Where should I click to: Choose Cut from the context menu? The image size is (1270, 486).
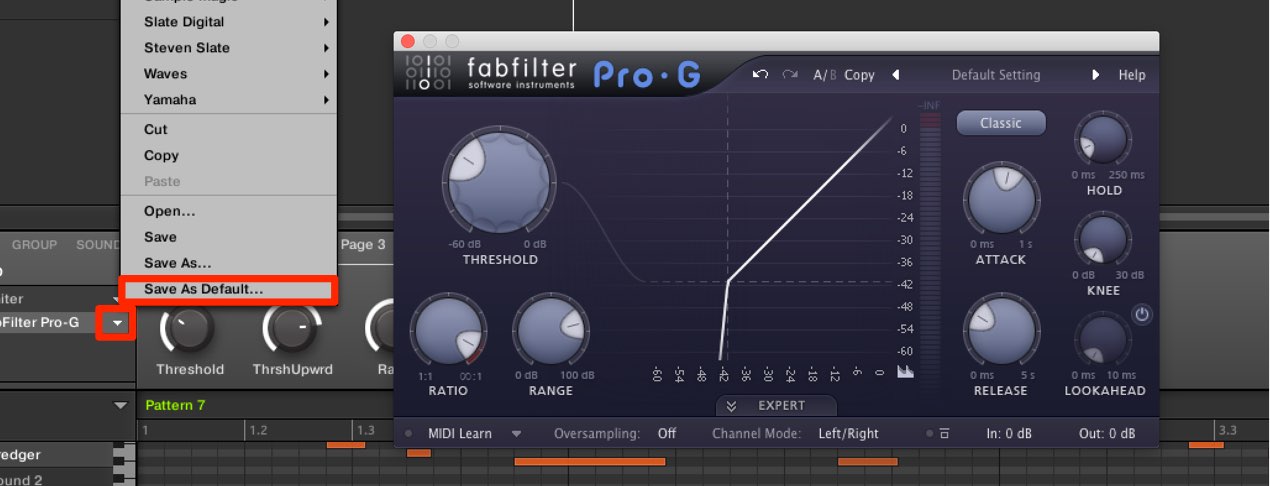[228, 129]
